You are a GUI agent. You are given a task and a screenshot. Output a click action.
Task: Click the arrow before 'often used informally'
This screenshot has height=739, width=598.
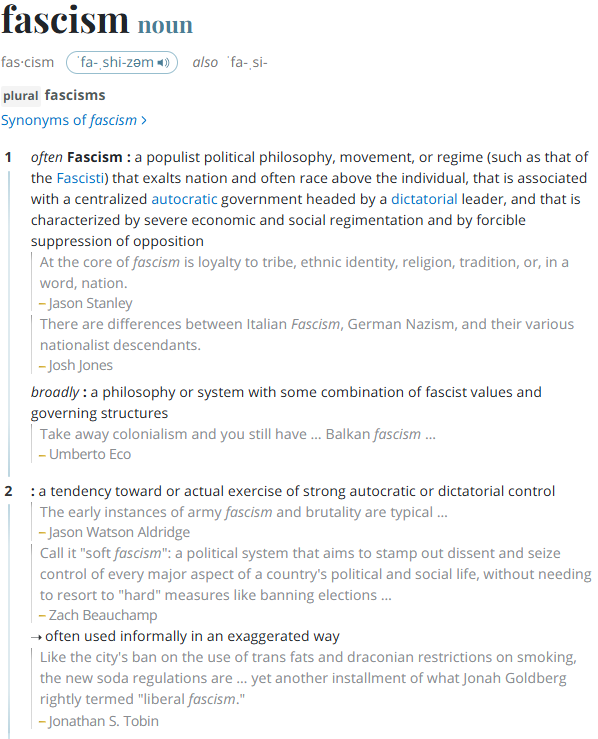tap(36, 637)
